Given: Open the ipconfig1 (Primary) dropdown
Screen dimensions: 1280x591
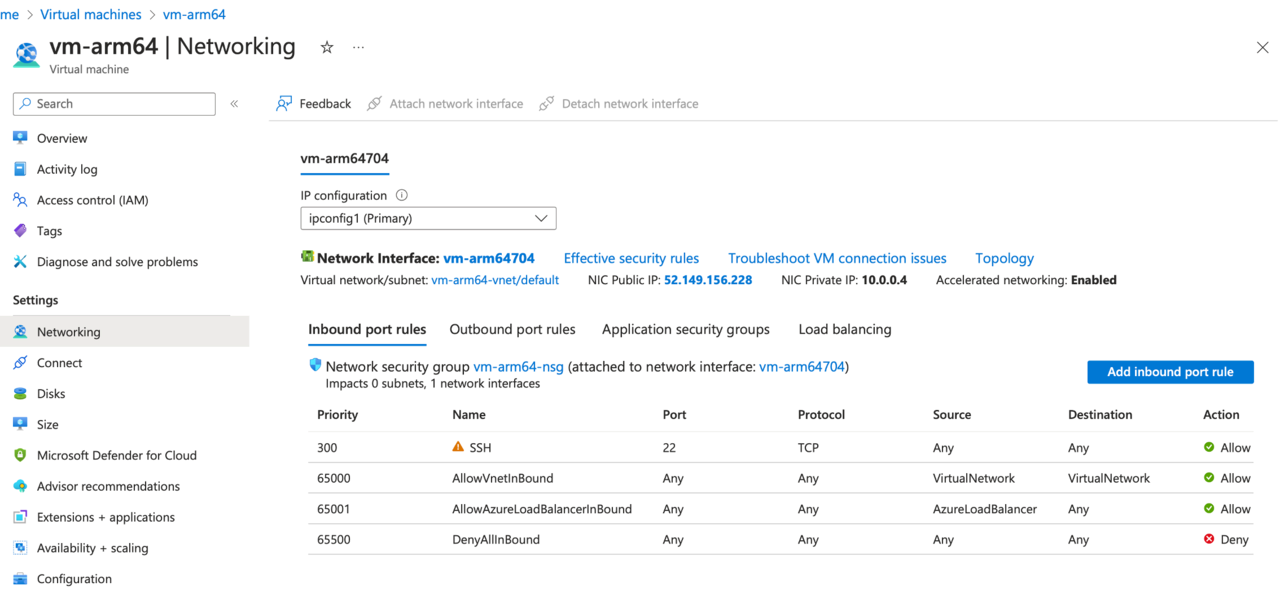Looking at the screenshot, I should point(428,218).
